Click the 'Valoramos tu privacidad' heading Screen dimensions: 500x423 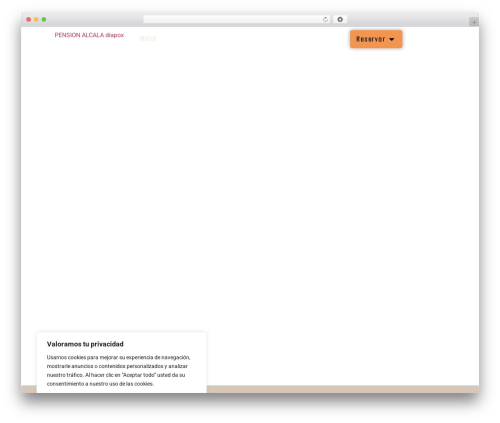coord(85,344)
